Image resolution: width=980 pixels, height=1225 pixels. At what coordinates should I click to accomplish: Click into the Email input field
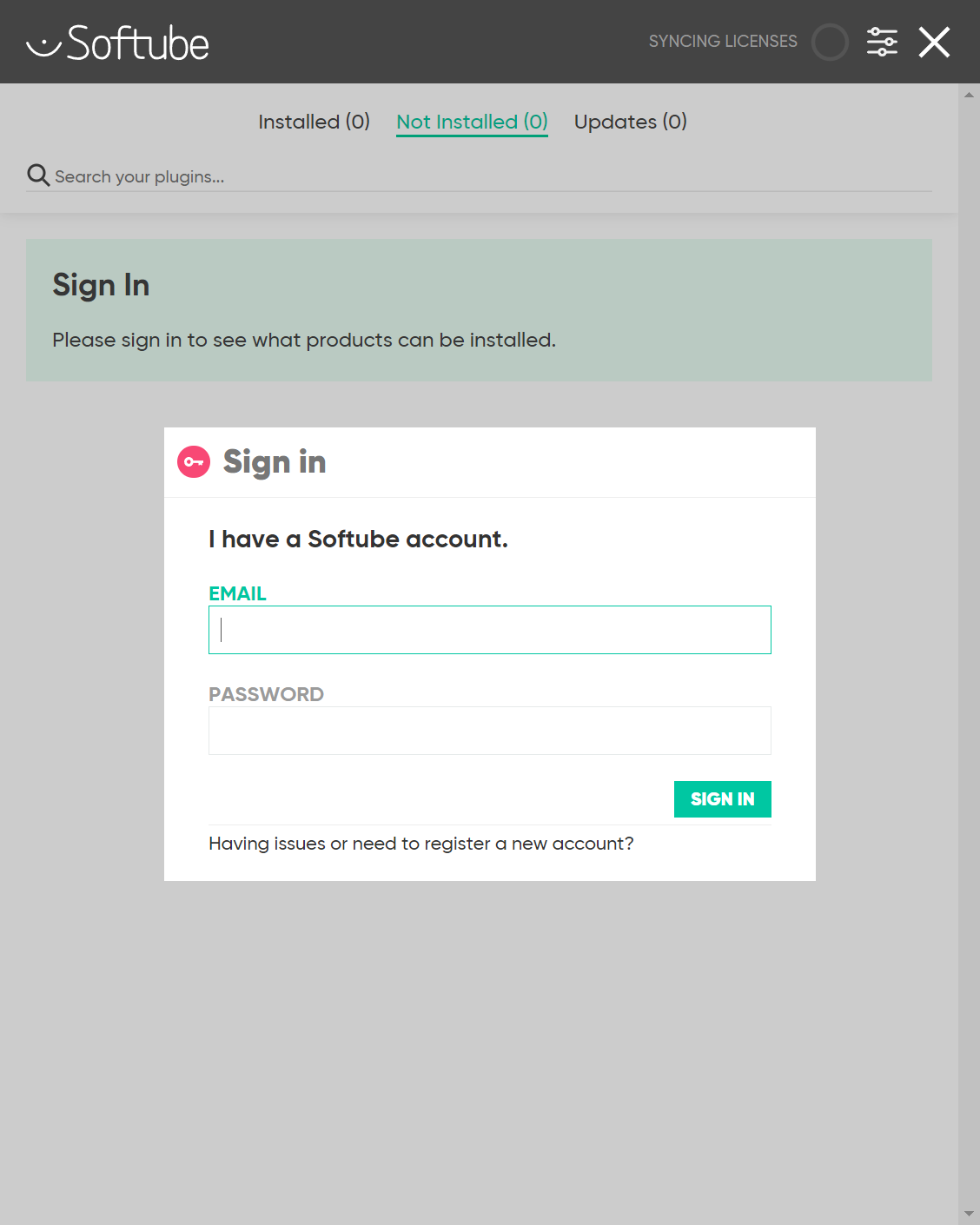[x=490, y=630]
